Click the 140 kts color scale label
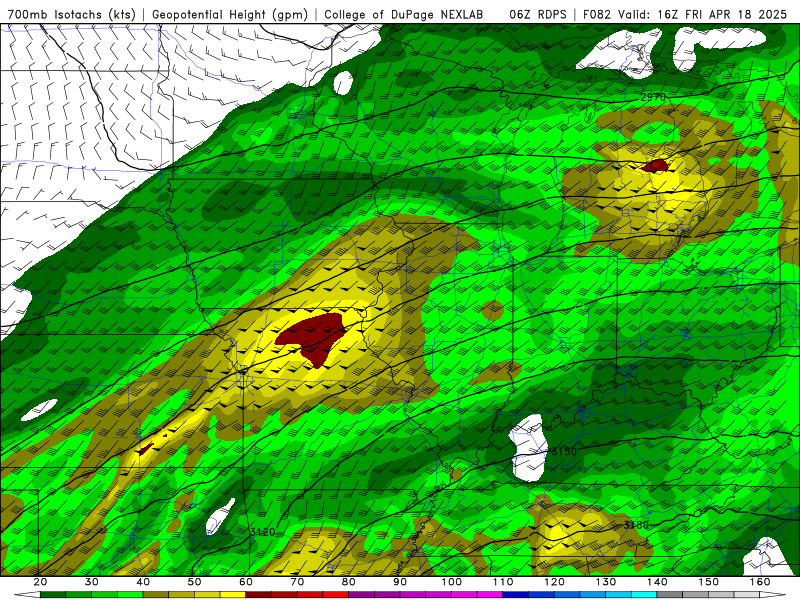This screenshot has width=800, height=600. point(657,582)
